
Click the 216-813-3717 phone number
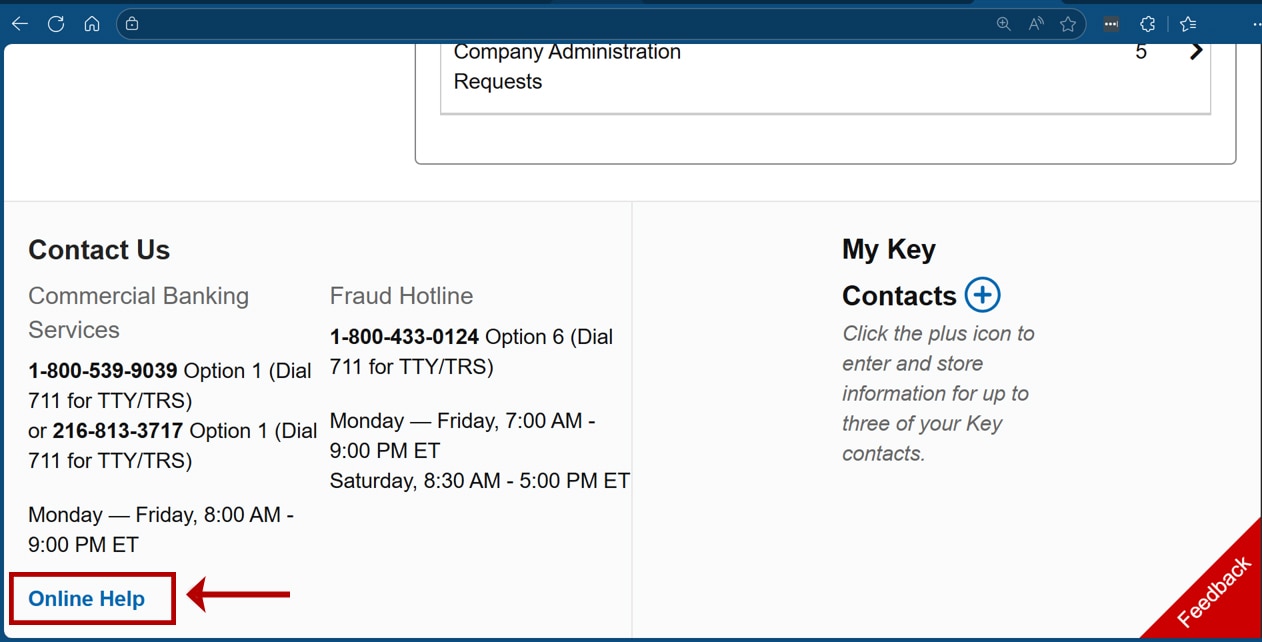[118, 431]
